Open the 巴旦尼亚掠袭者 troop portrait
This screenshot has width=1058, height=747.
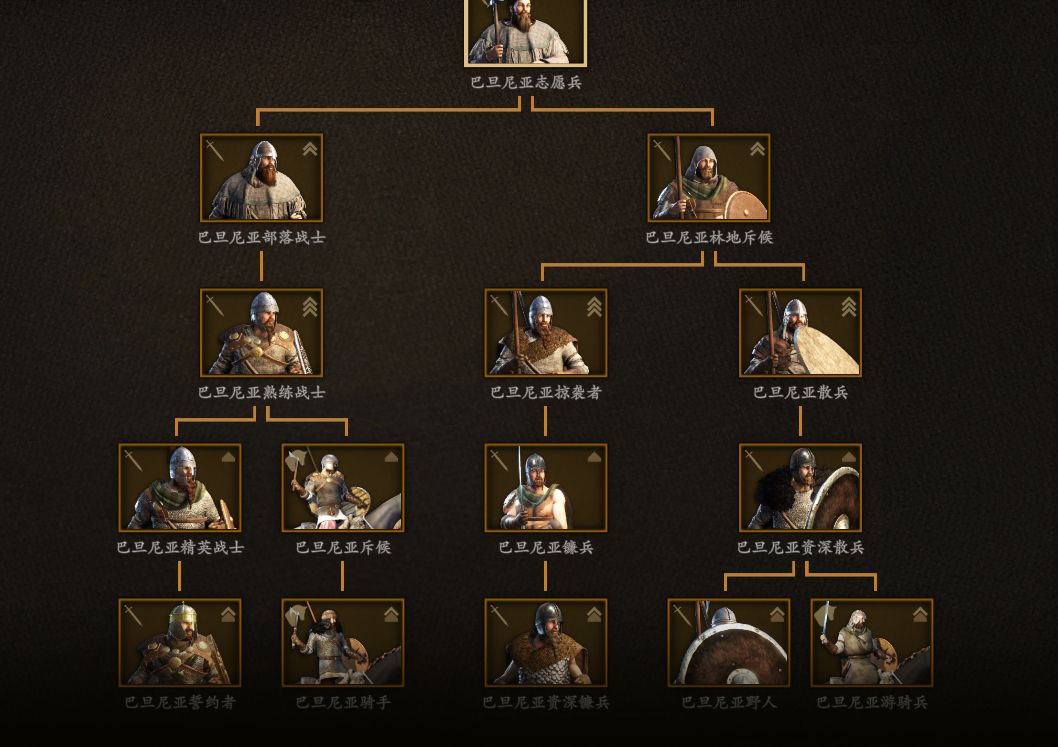point(546,333)
